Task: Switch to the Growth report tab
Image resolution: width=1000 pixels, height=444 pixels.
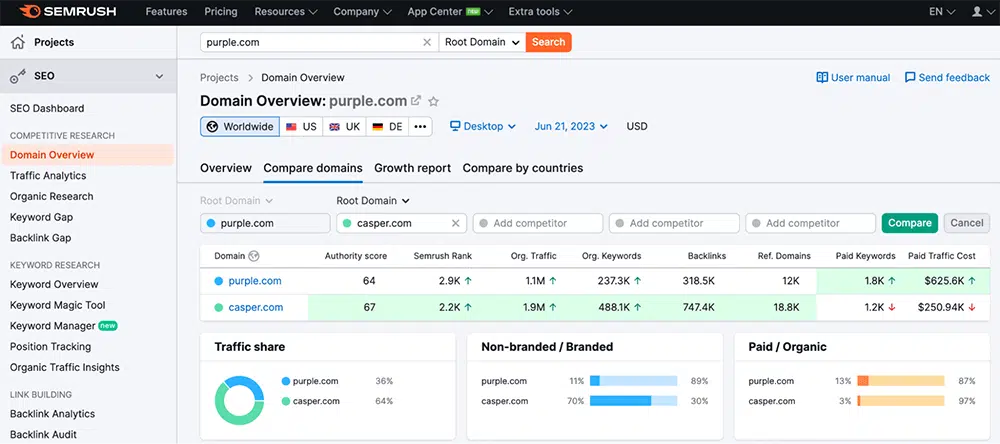Action: pos(413,168)
